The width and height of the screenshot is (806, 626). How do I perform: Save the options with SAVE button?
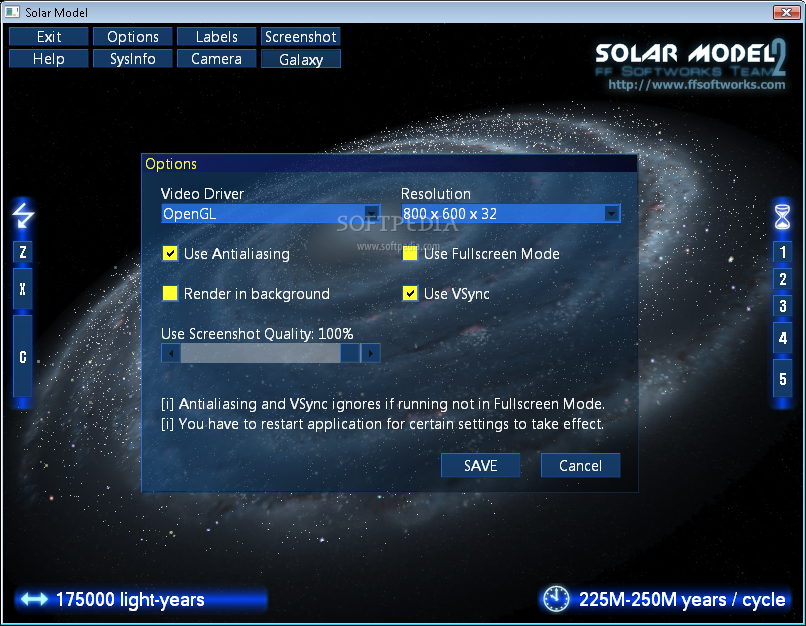(x=480, y=465)
